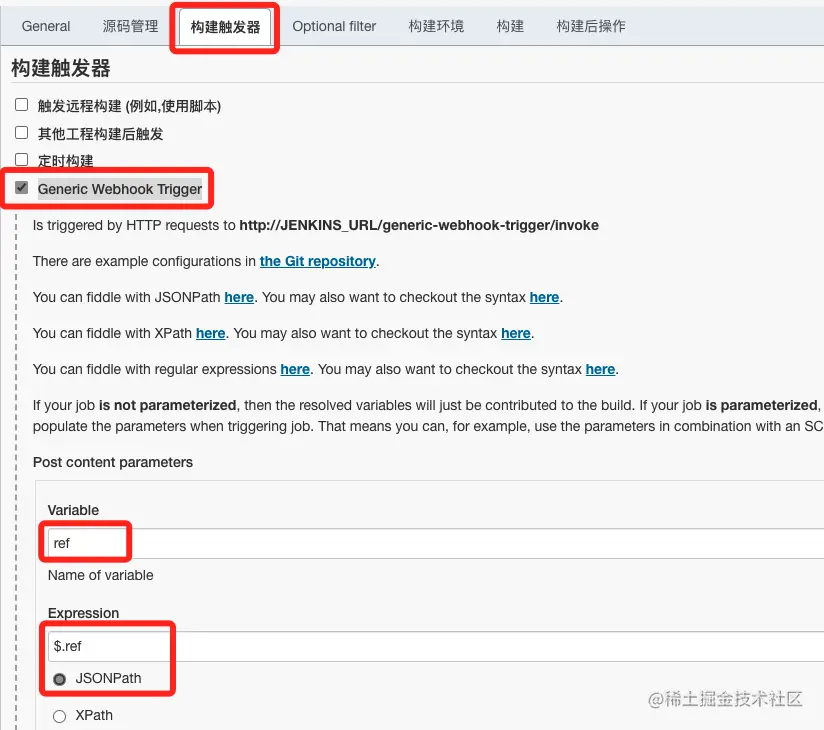Open the Optional filter tab
The height and width of the screenshot is (730, 824).
coord(334,26)
